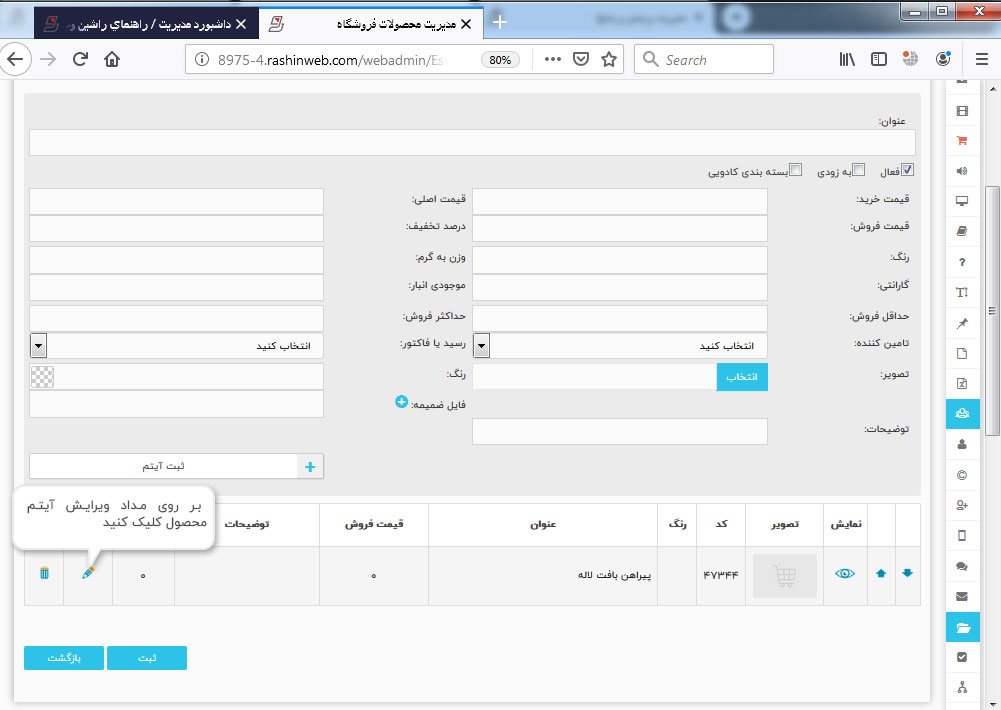Click the browser Back button
Image resolution: width=1001 pixels, height=710 pixels.
[15, 59]
